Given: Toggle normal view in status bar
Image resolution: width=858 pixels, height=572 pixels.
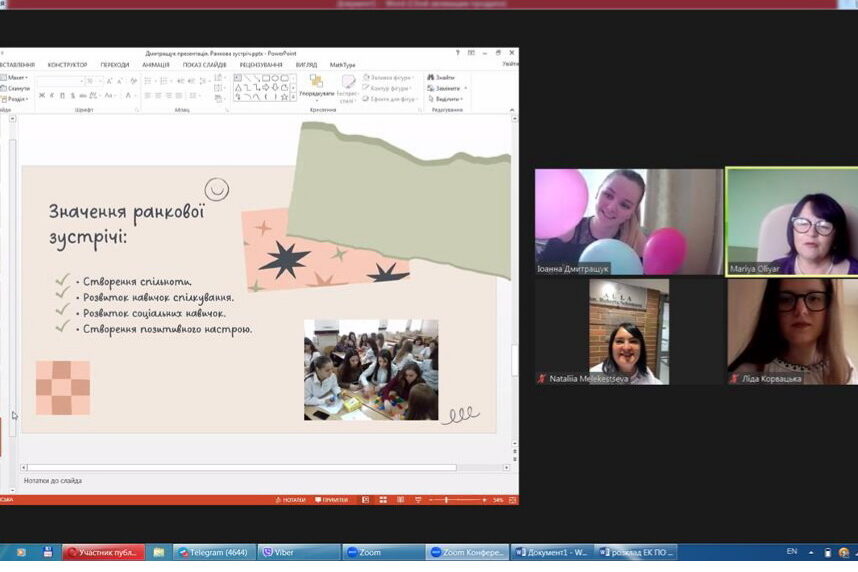Looking at the screenshot, I should (365, 499).
